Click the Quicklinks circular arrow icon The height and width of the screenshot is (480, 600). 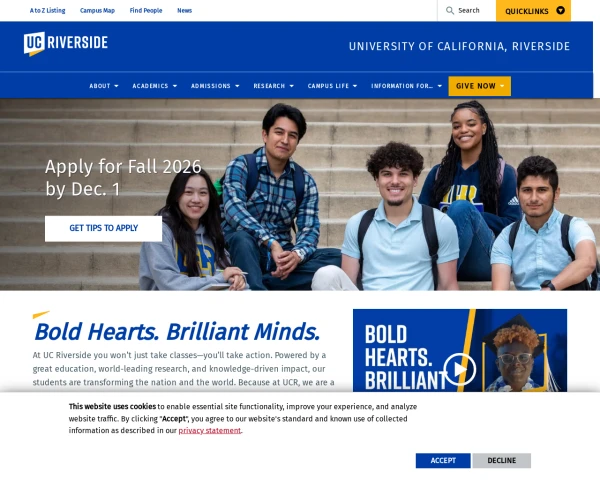click(560, 10)
